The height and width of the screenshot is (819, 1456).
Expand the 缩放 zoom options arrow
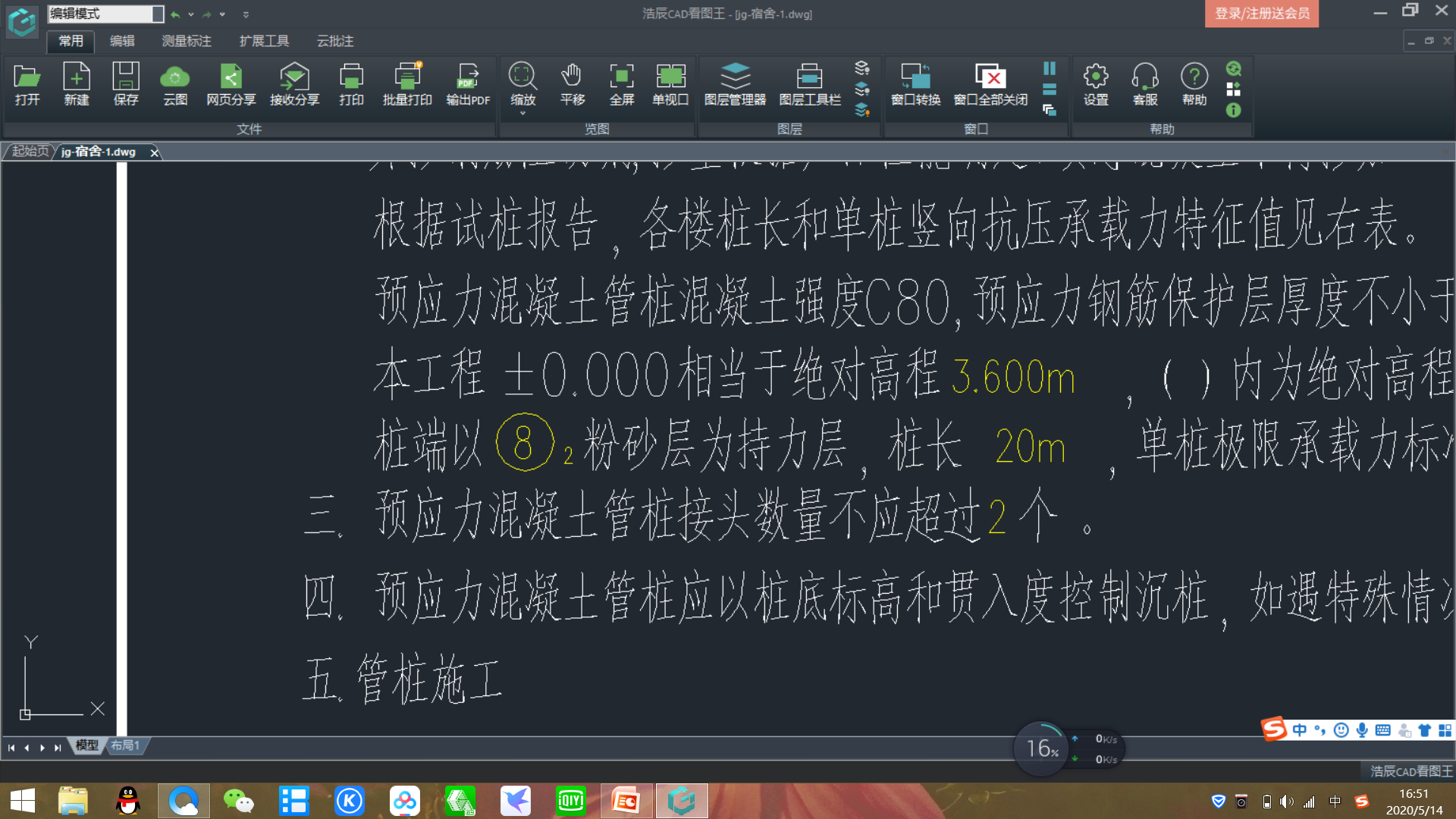tap(522, 114)
